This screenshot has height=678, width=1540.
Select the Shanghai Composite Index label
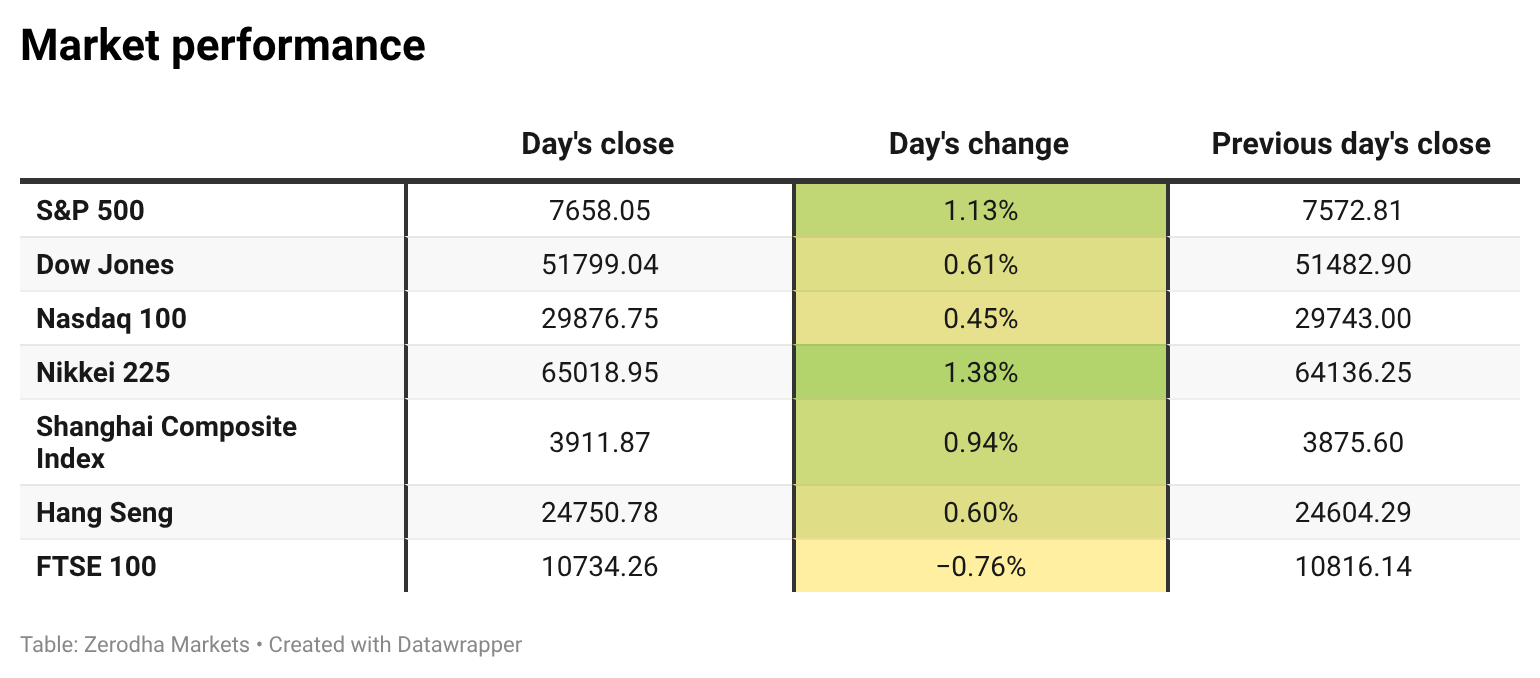coord(166,442)
